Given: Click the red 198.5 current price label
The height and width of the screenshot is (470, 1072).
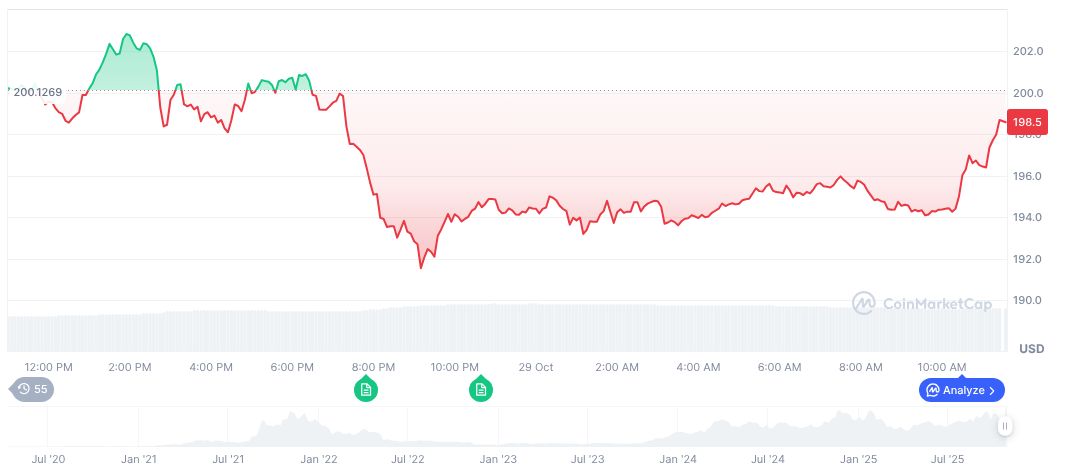Looking at the screenshot, I should click(1027, 122).
